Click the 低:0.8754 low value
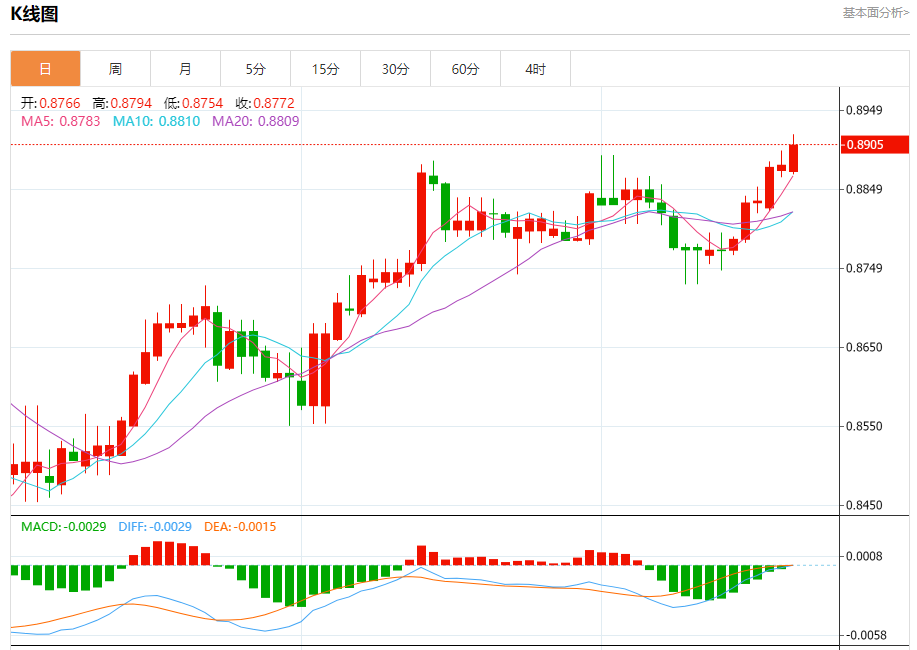Viewport: 917px width, 650px height. (x=193, y=104)
